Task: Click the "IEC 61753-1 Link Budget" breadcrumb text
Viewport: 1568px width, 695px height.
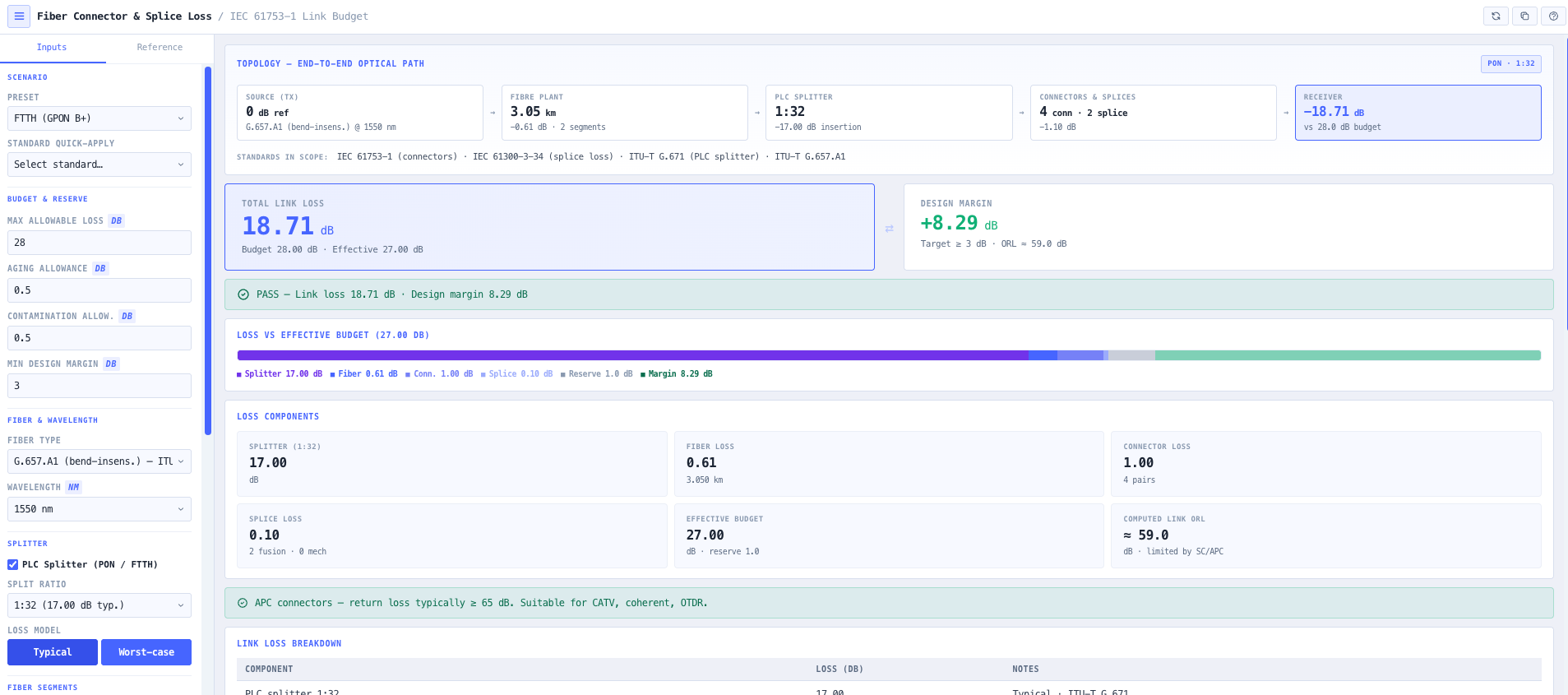Action: [299, 16]
